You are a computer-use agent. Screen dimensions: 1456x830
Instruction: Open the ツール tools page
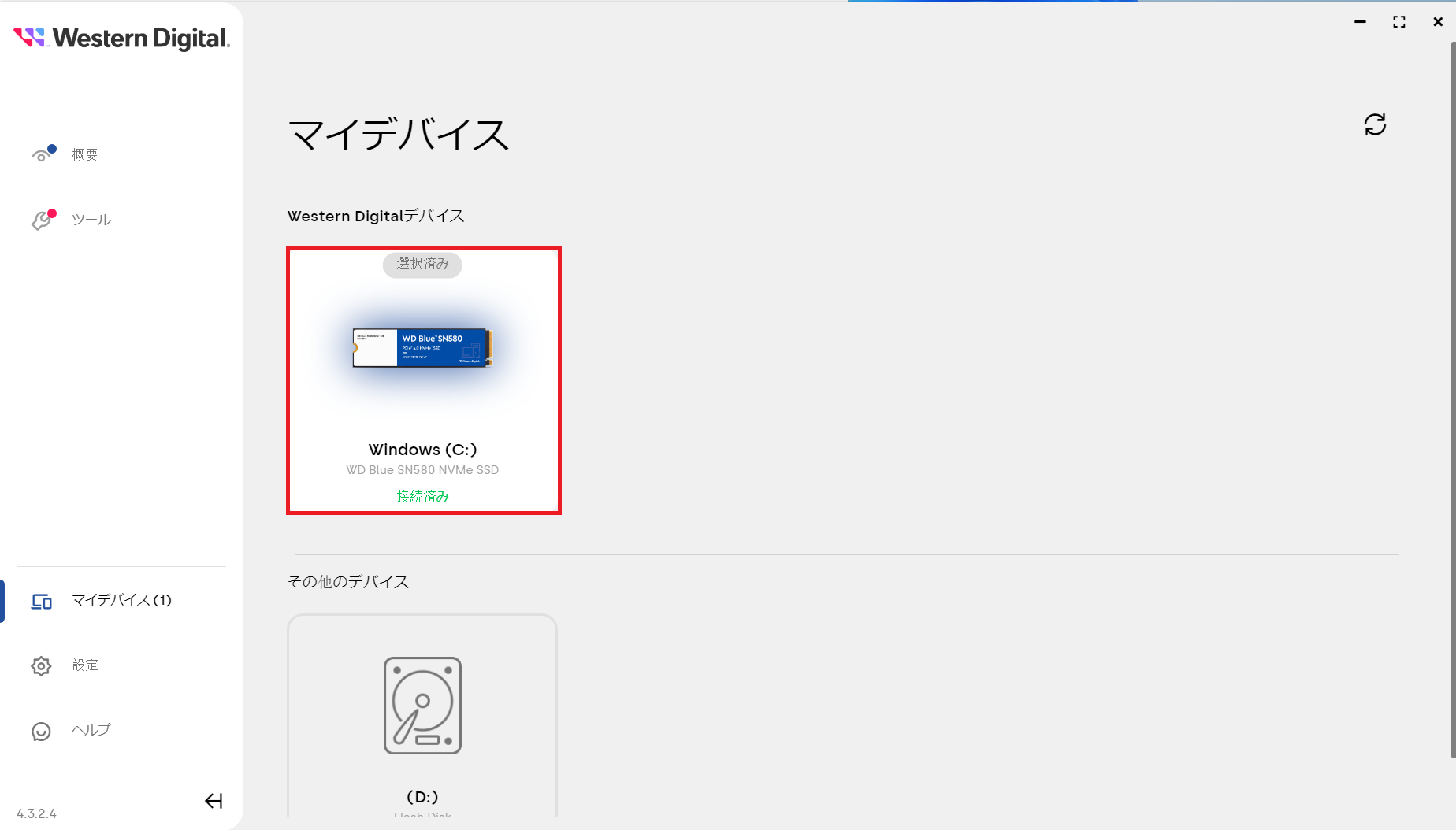[91, 220]
